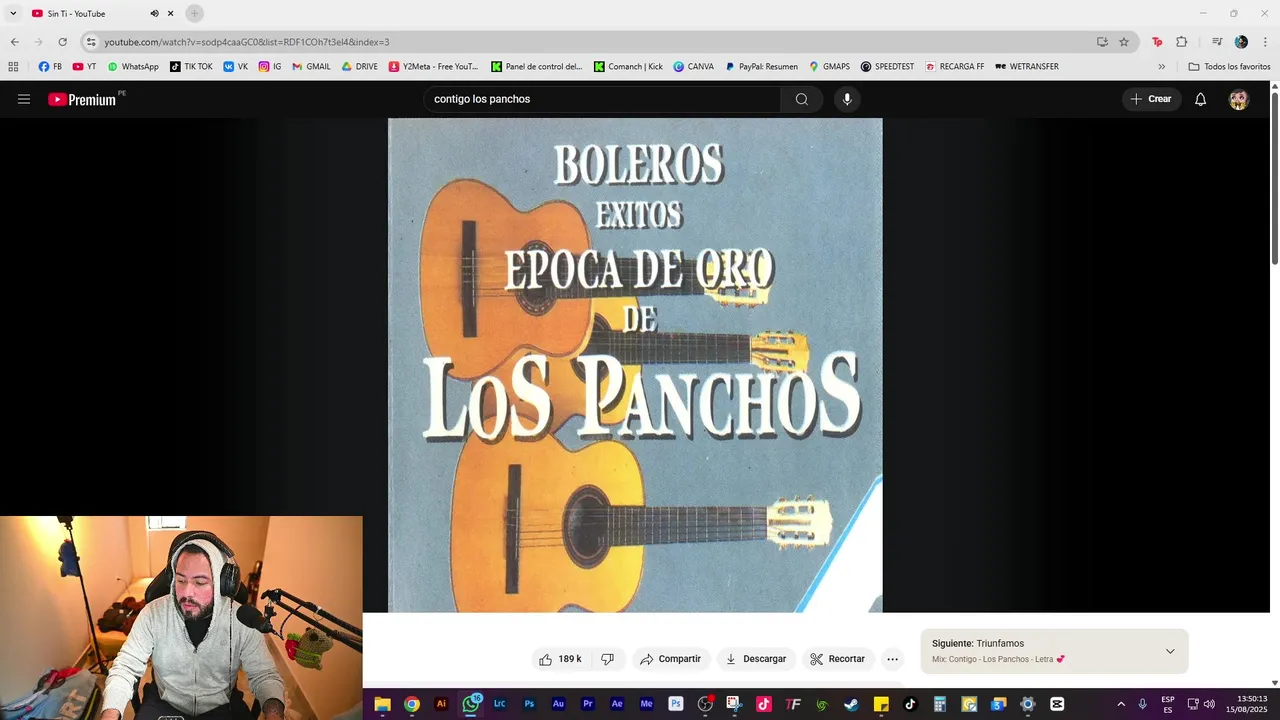Open the VK bookmark
The height and width of the screenshot is (720, 1280).
pos(236,67)
